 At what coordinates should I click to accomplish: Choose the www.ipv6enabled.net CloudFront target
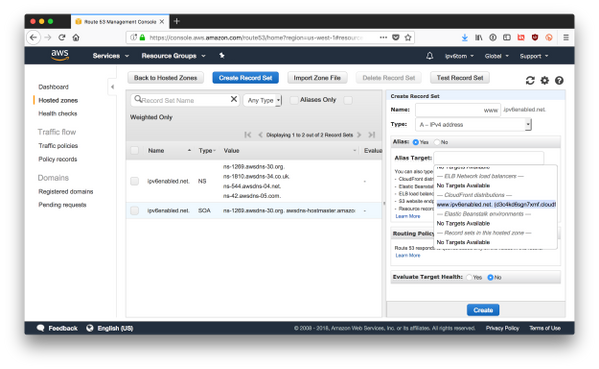496,204
